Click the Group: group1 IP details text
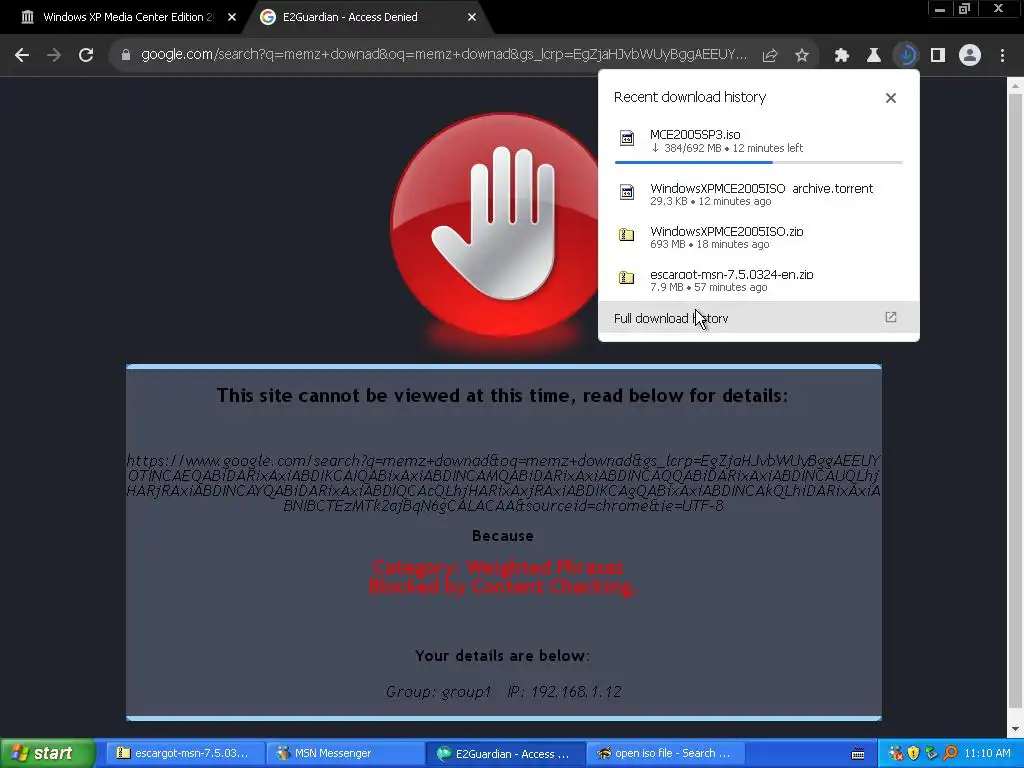This screenshot has height=768, width=1024. point(503,692)
